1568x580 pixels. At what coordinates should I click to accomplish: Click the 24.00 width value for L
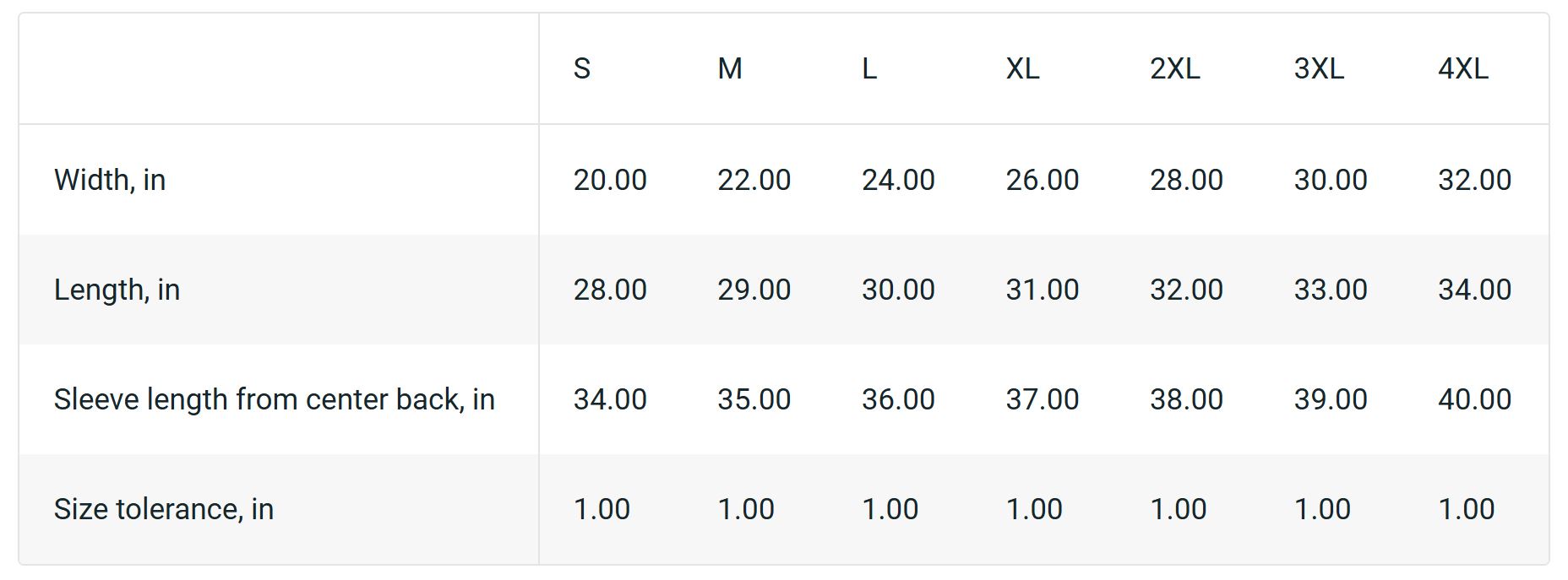tap(898, 180)
